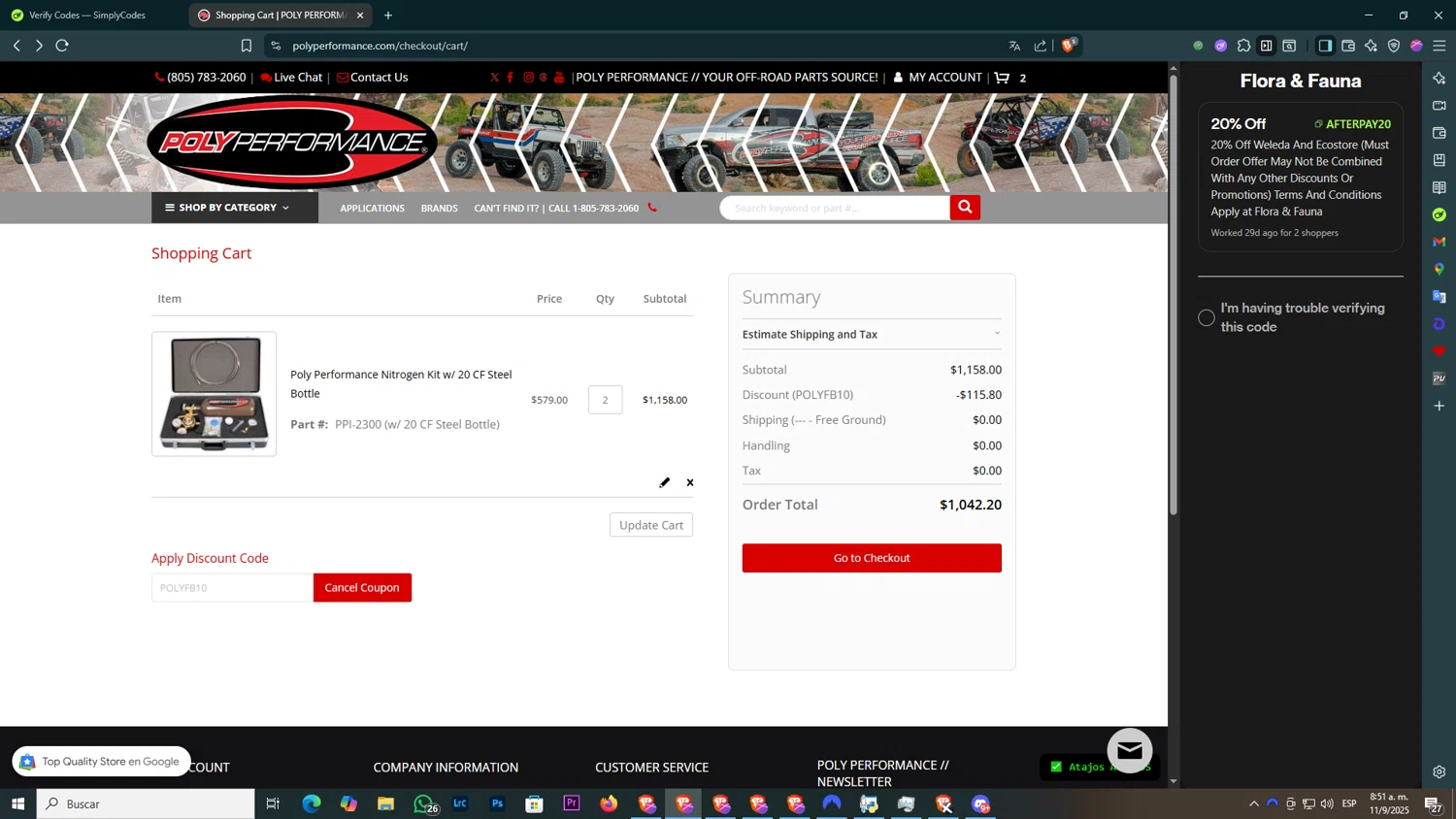Click the discount code input field

(232, 588)
